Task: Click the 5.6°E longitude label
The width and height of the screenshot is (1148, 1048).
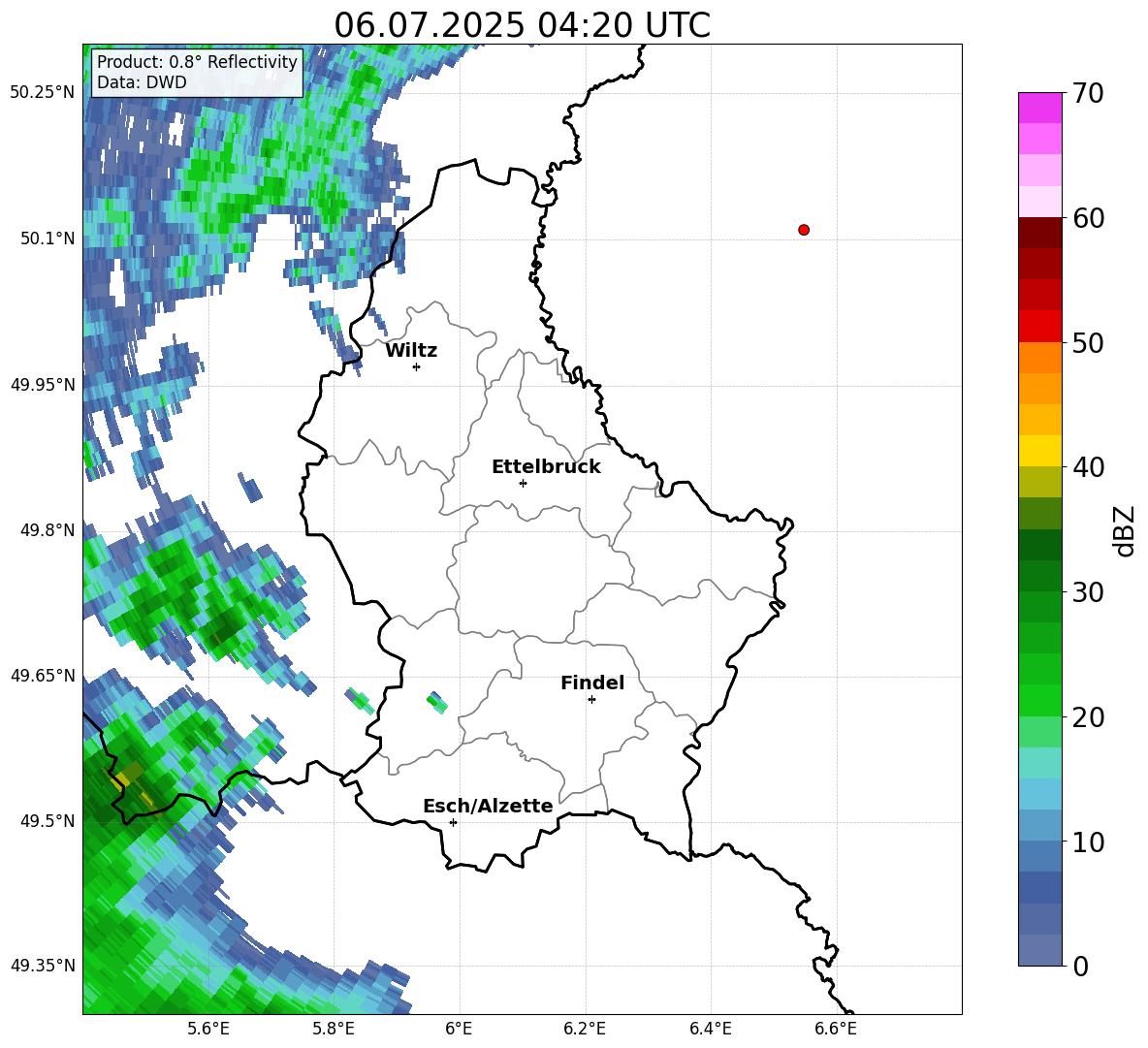Action: pyautogui.click(x=208, y=1029)
